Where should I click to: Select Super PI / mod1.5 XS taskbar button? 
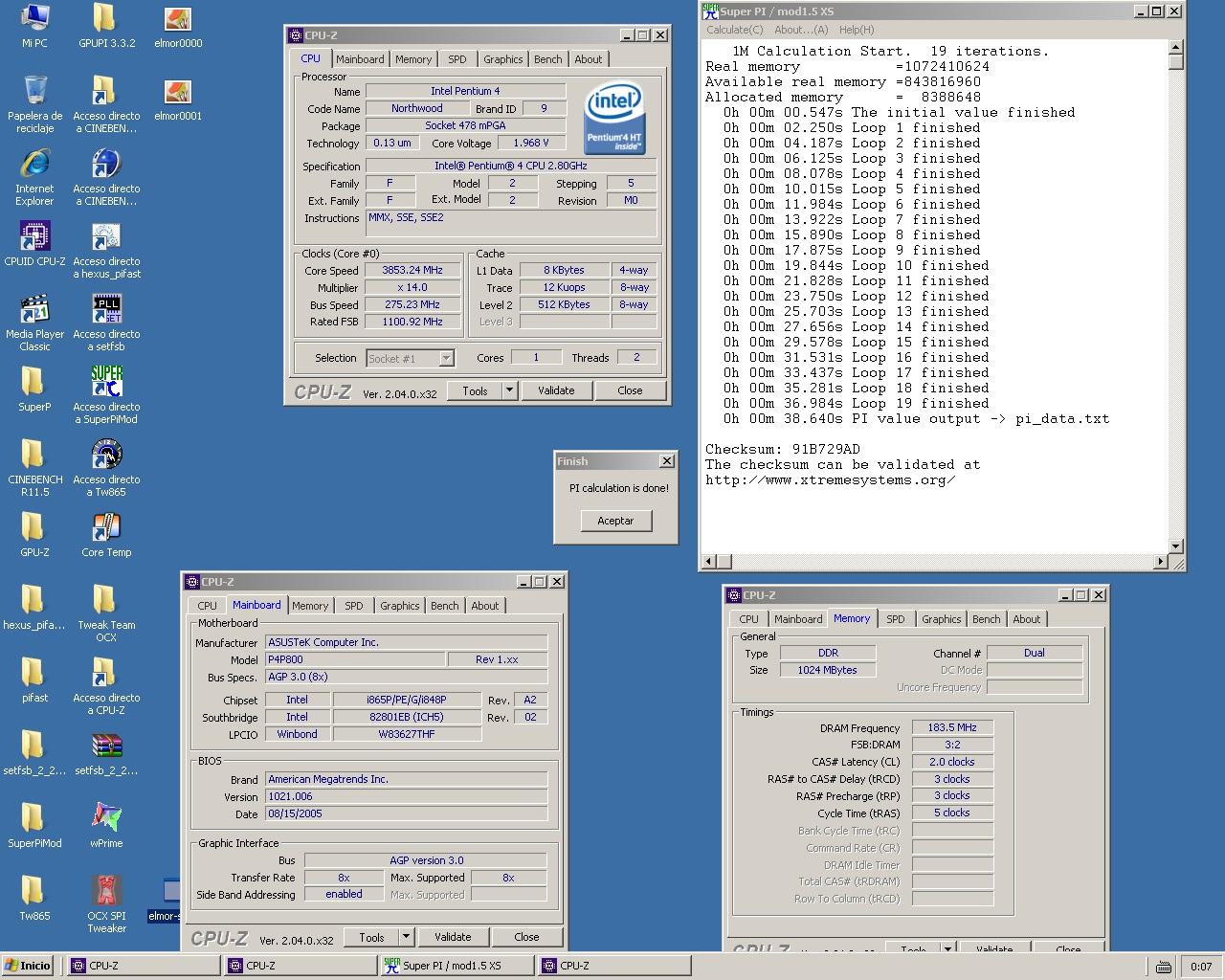[x=457, y=966]
